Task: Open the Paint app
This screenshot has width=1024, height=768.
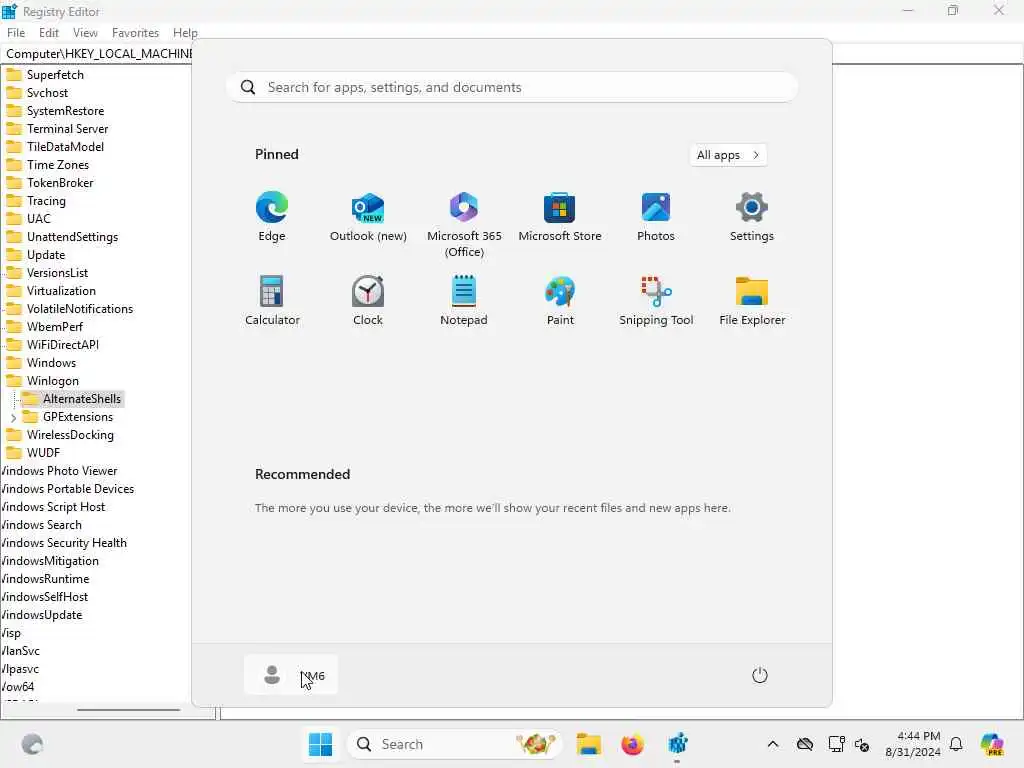Action: (x=560, y=300)
